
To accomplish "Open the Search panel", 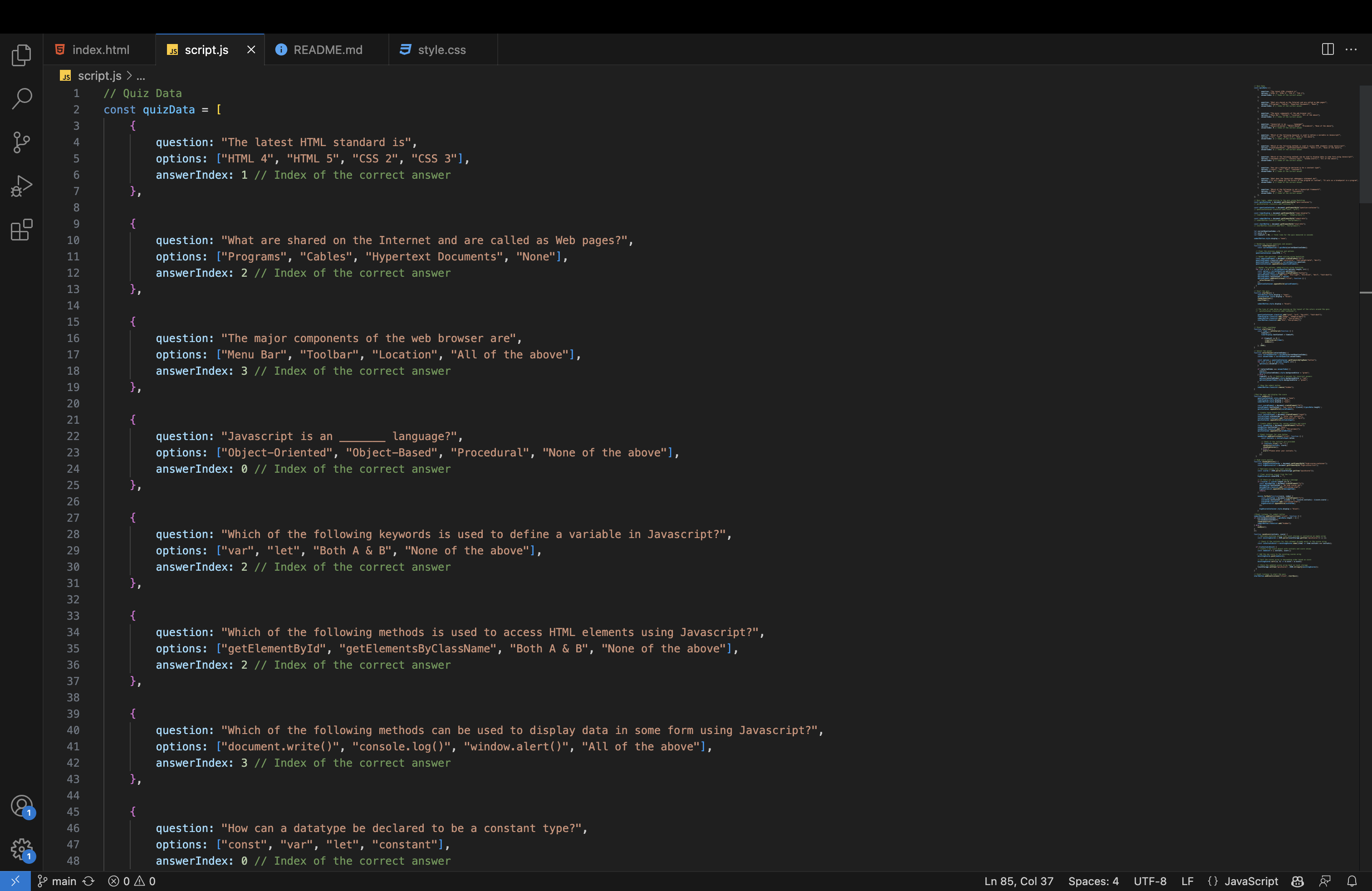I will click(21, 98).
